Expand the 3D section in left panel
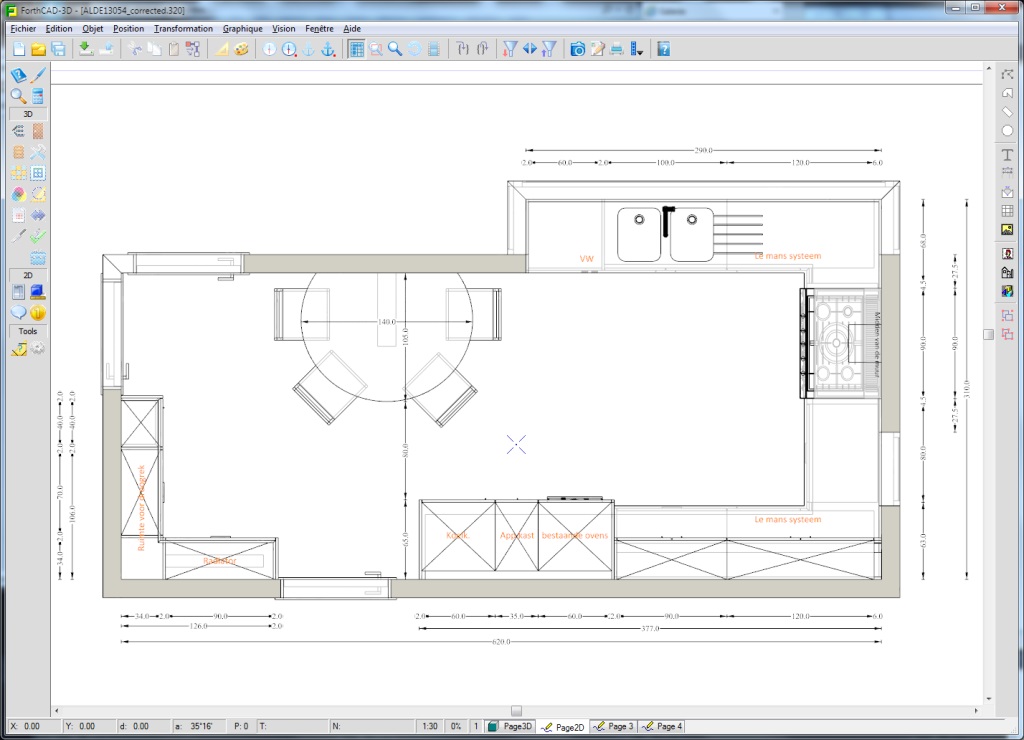1024x740 pixels. click(28, 114)
